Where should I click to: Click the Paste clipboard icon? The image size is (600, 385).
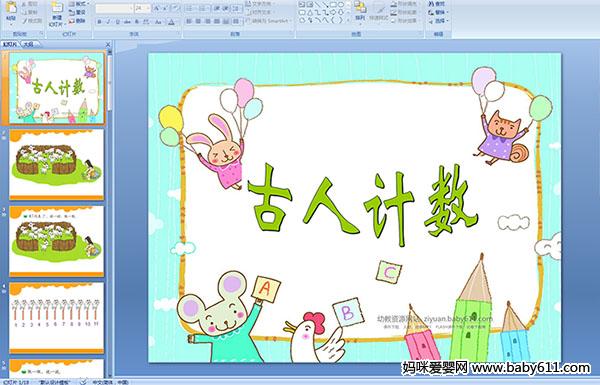(x=11, y=8)
